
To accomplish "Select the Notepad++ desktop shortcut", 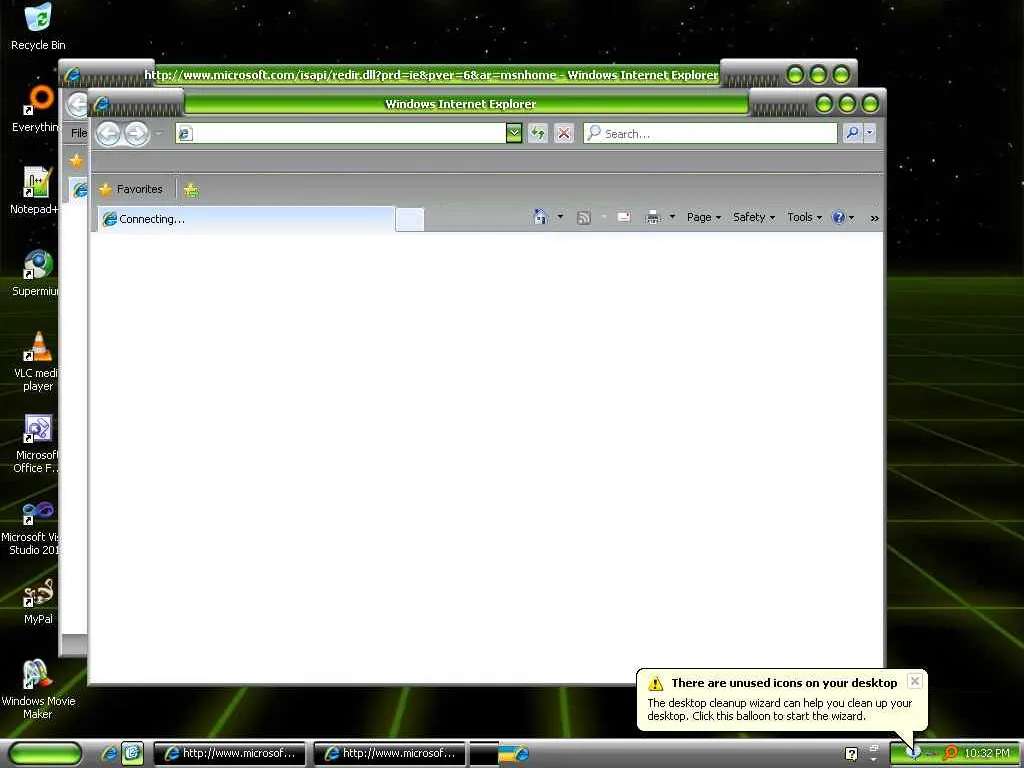I will (x=35, y=191).
